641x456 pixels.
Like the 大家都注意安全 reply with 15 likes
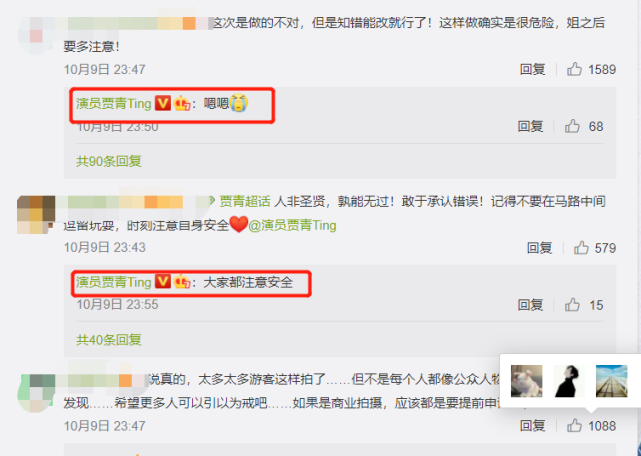[572, 305]
